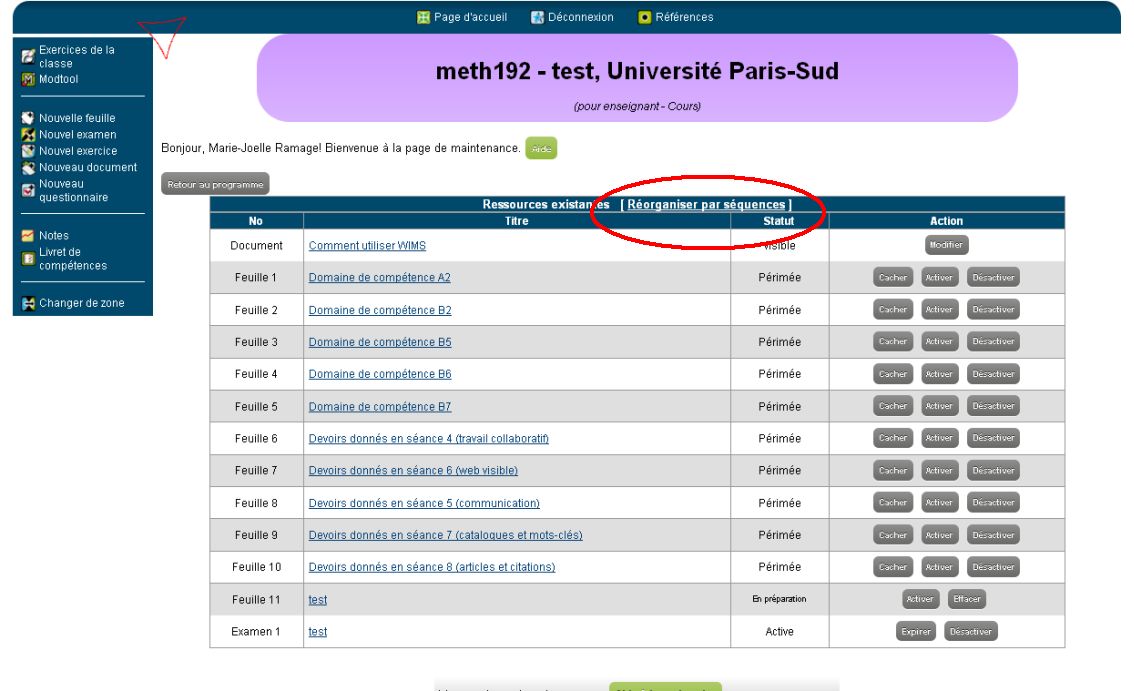Click the Nouvel examen icon
The width and height of the screenshot is (1134, 691).
click(x=28, y=135)
